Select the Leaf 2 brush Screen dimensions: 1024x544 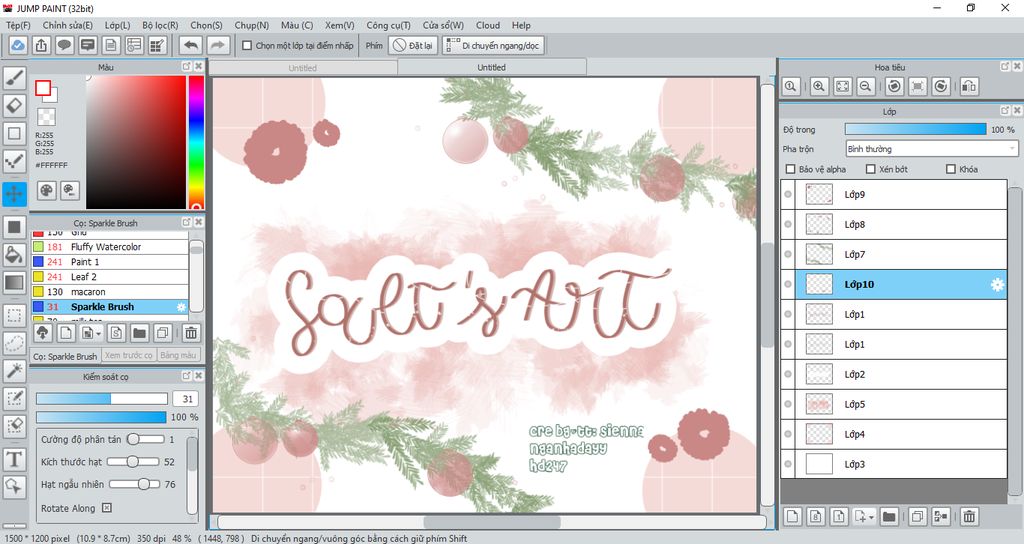pos(110,277)
